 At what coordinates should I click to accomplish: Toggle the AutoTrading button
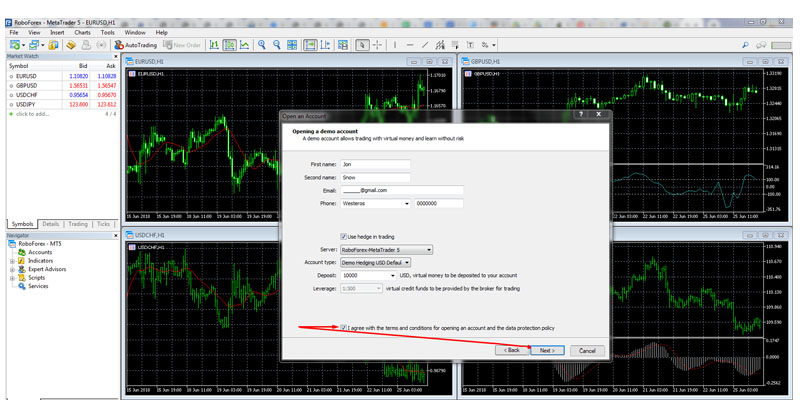point(135,45)
